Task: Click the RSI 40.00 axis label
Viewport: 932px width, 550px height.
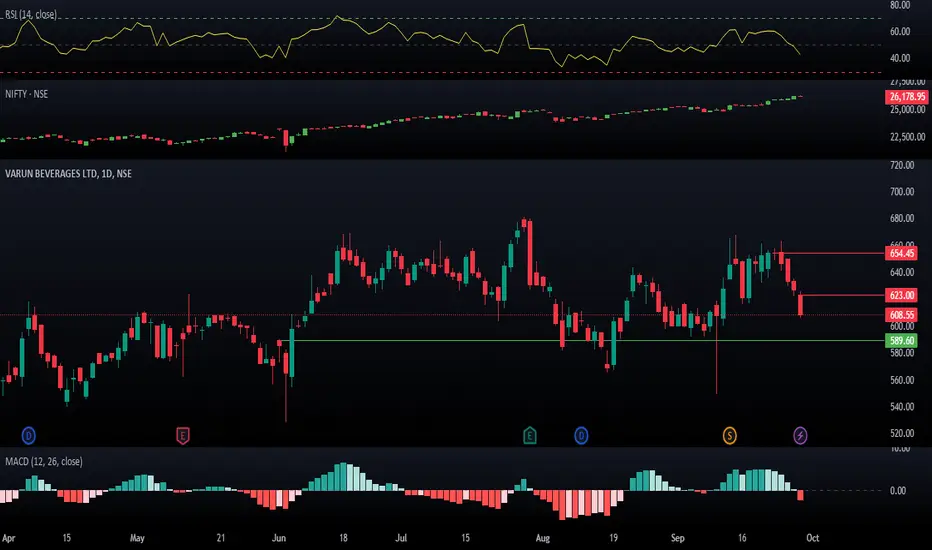Action: [x=900, y=58]
